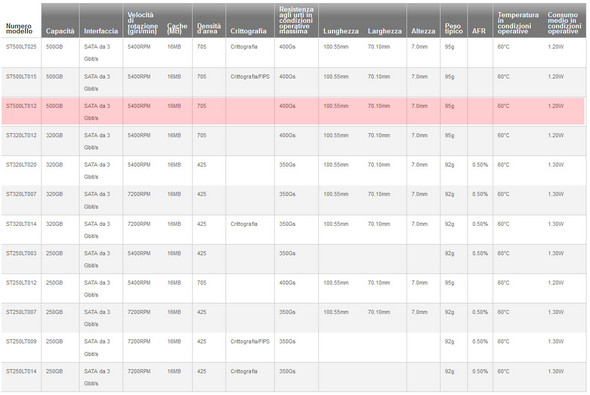This screenshot has width=590, height=395.
Task: Click the Capacità column header
Action: [60, 31]
